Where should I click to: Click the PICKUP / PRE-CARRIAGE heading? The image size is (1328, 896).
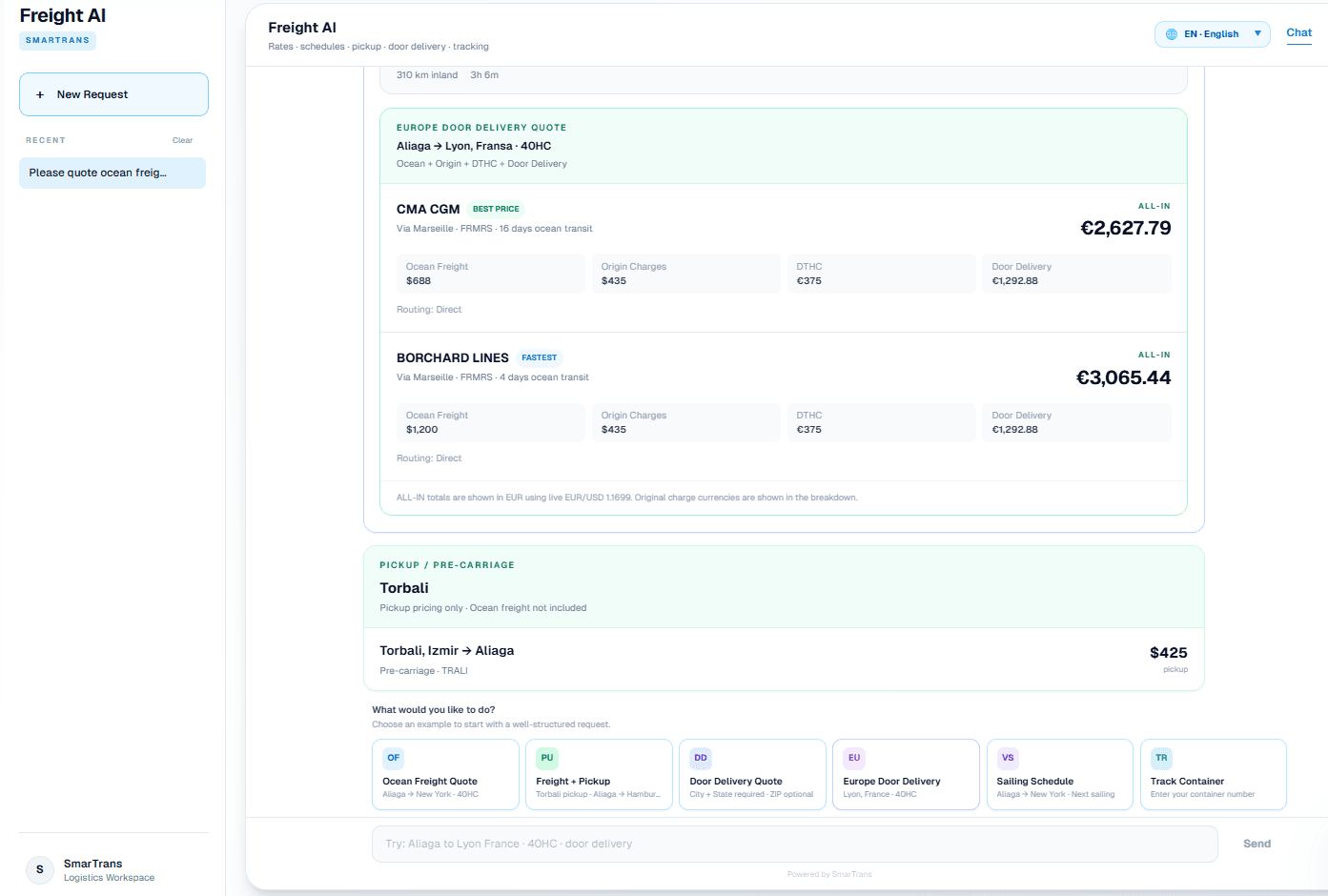[447, 565]
